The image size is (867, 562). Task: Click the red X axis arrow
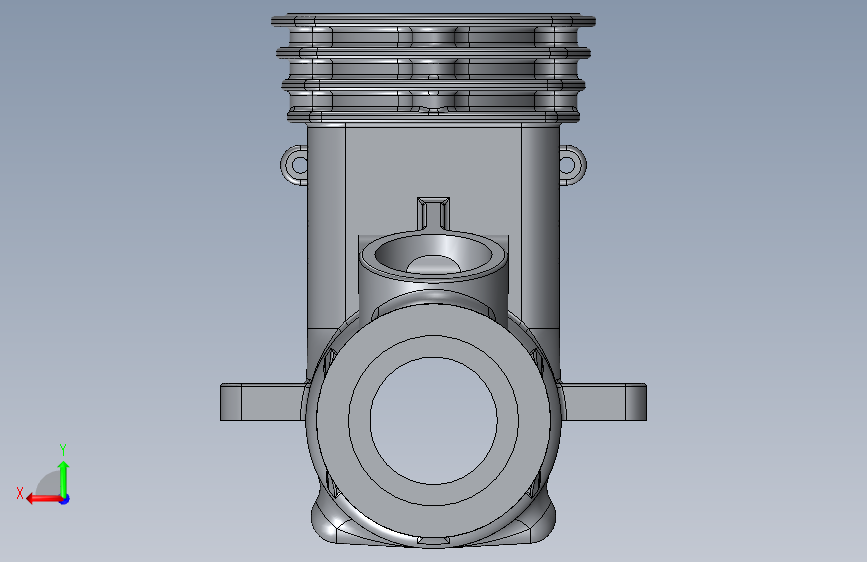click(43, 499)
